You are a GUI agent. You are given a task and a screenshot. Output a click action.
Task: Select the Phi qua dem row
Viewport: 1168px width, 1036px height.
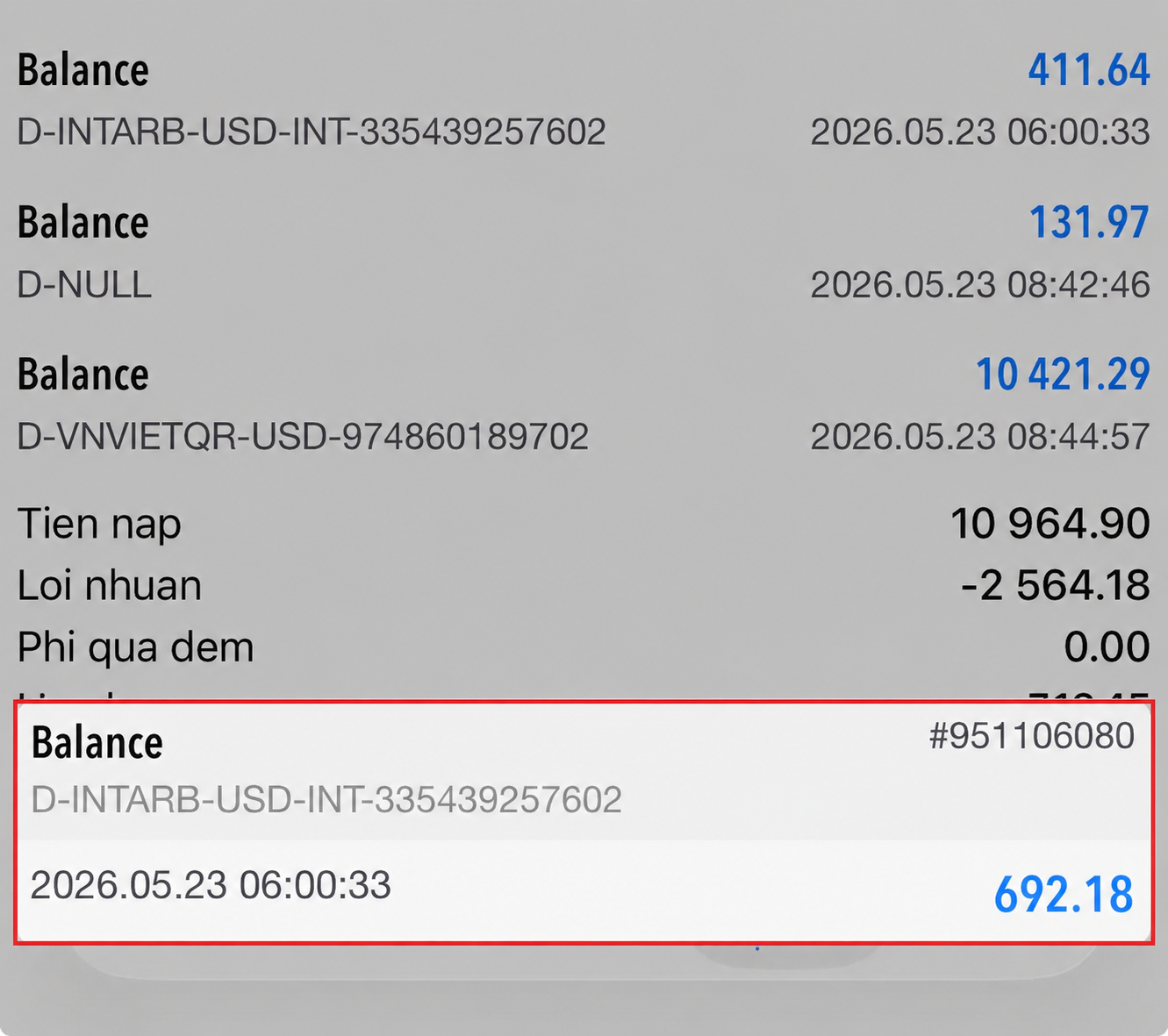pos(584,647)
